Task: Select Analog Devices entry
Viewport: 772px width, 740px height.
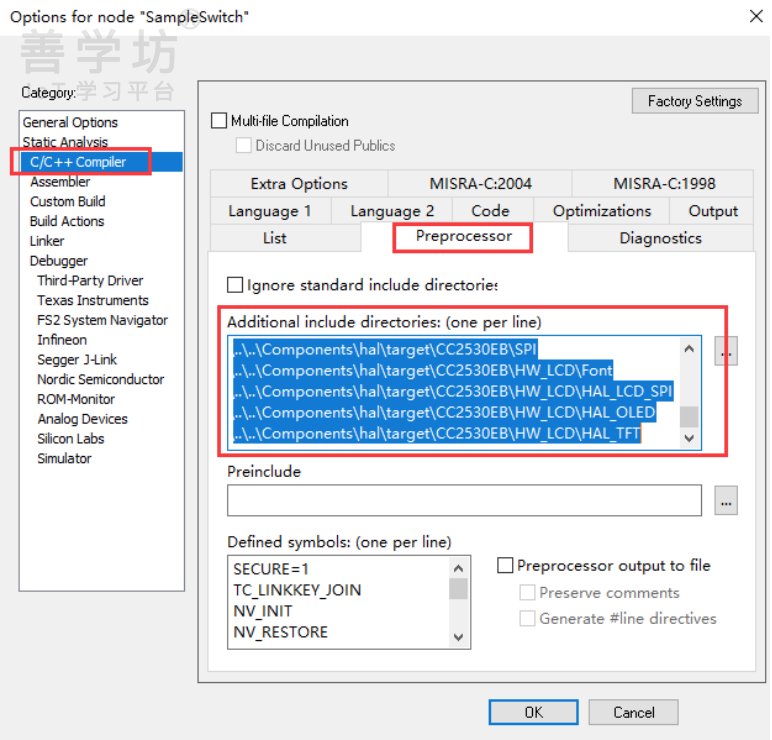Action: [x=82, y=418]
